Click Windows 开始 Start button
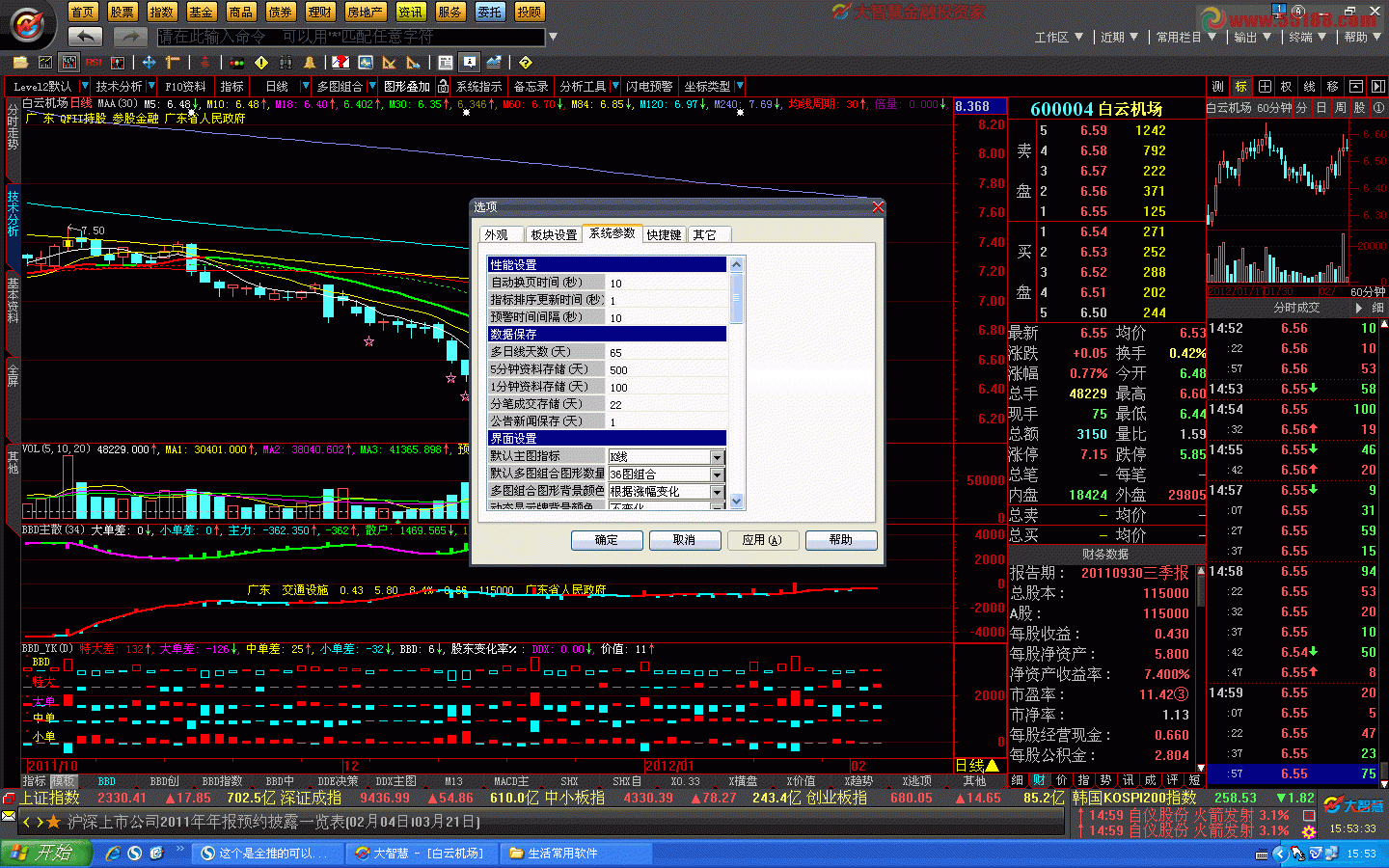The width and height of the screenshot is (1389, 868). [x=46, y=853]
